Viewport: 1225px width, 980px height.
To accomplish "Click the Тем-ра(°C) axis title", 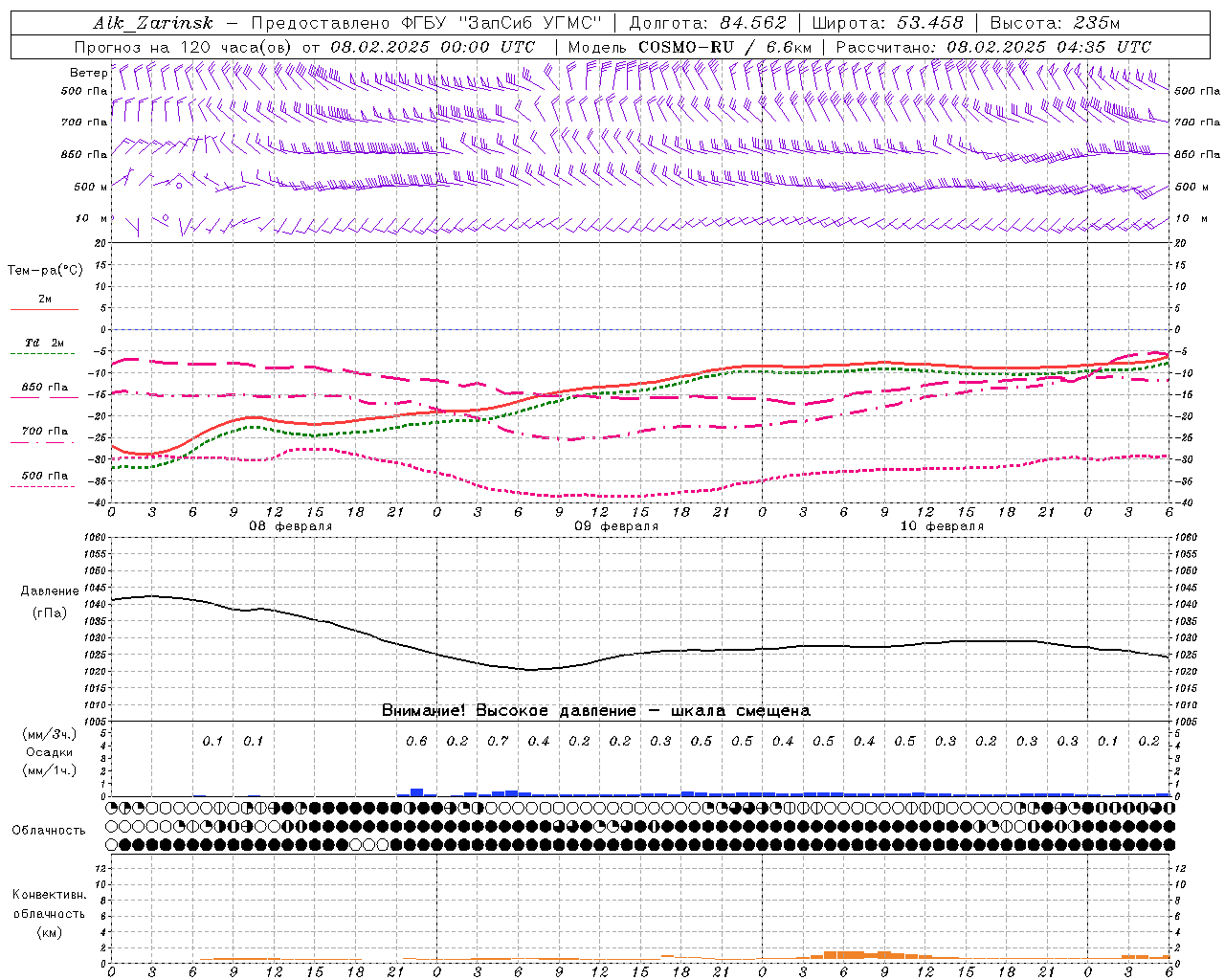I will click(45, 271).
